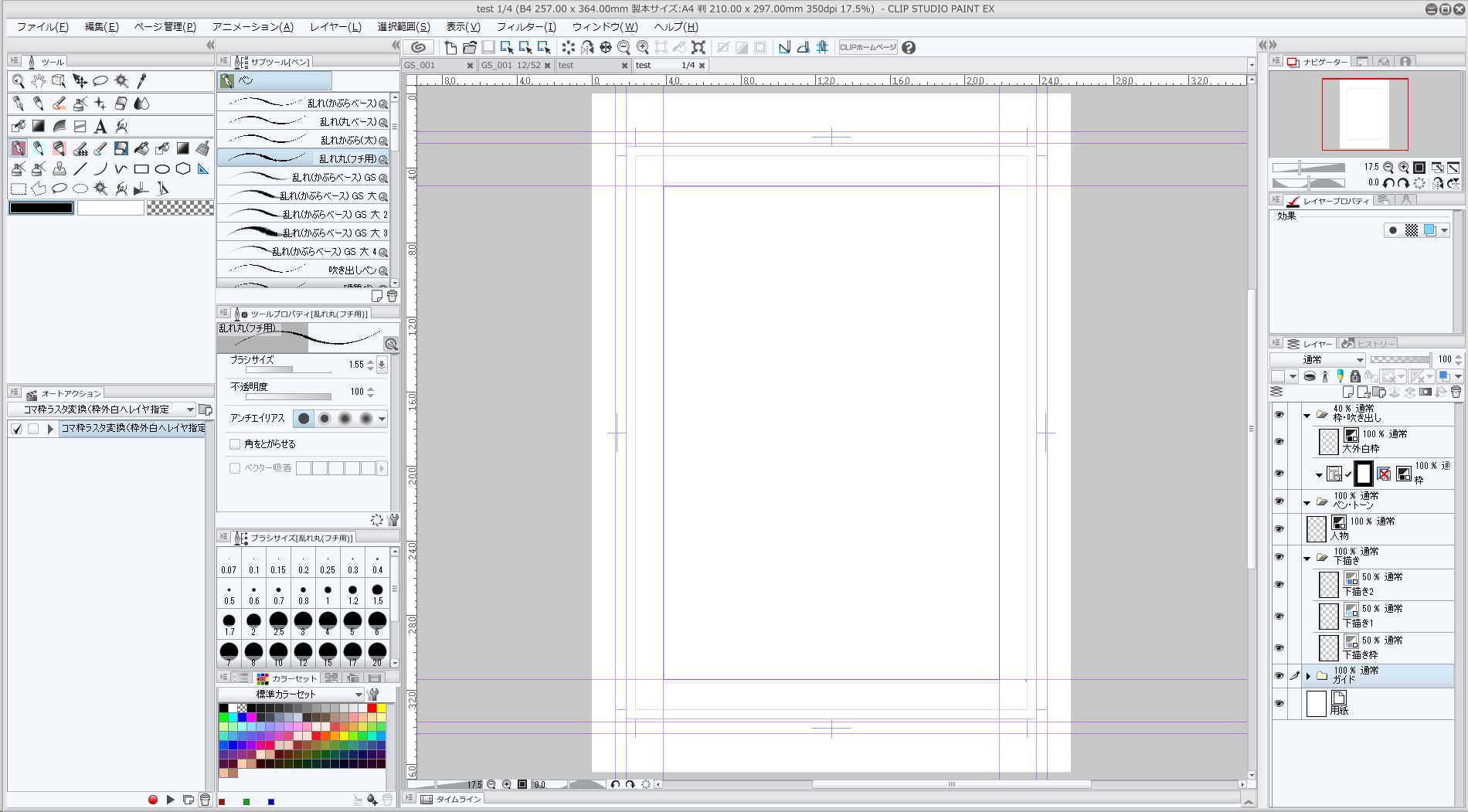Click the black main color swatch
This screenshot has height=812, width=1468.
(x=41, y=208)
